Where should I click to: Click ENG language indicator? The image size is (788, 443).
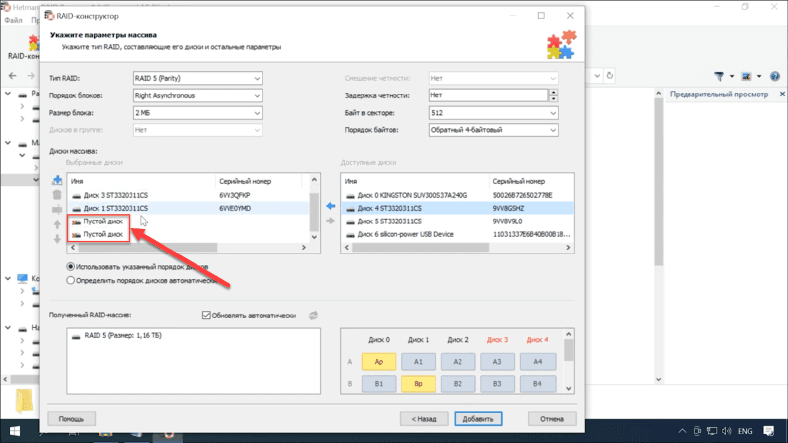(x=745, y=431)
